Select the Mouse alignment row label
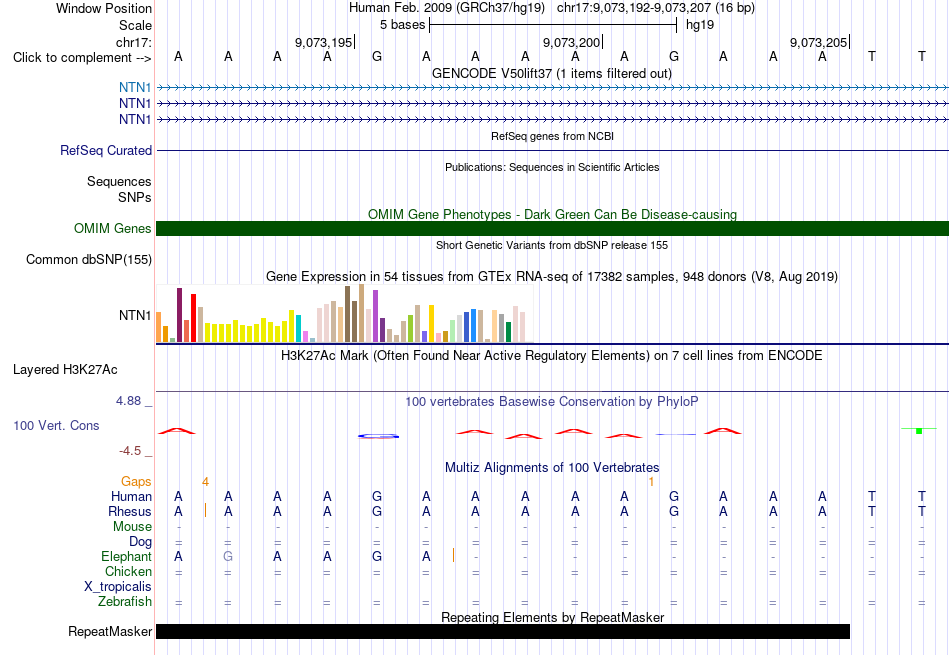Screen dimensions: 950x655 pos(132,527)
